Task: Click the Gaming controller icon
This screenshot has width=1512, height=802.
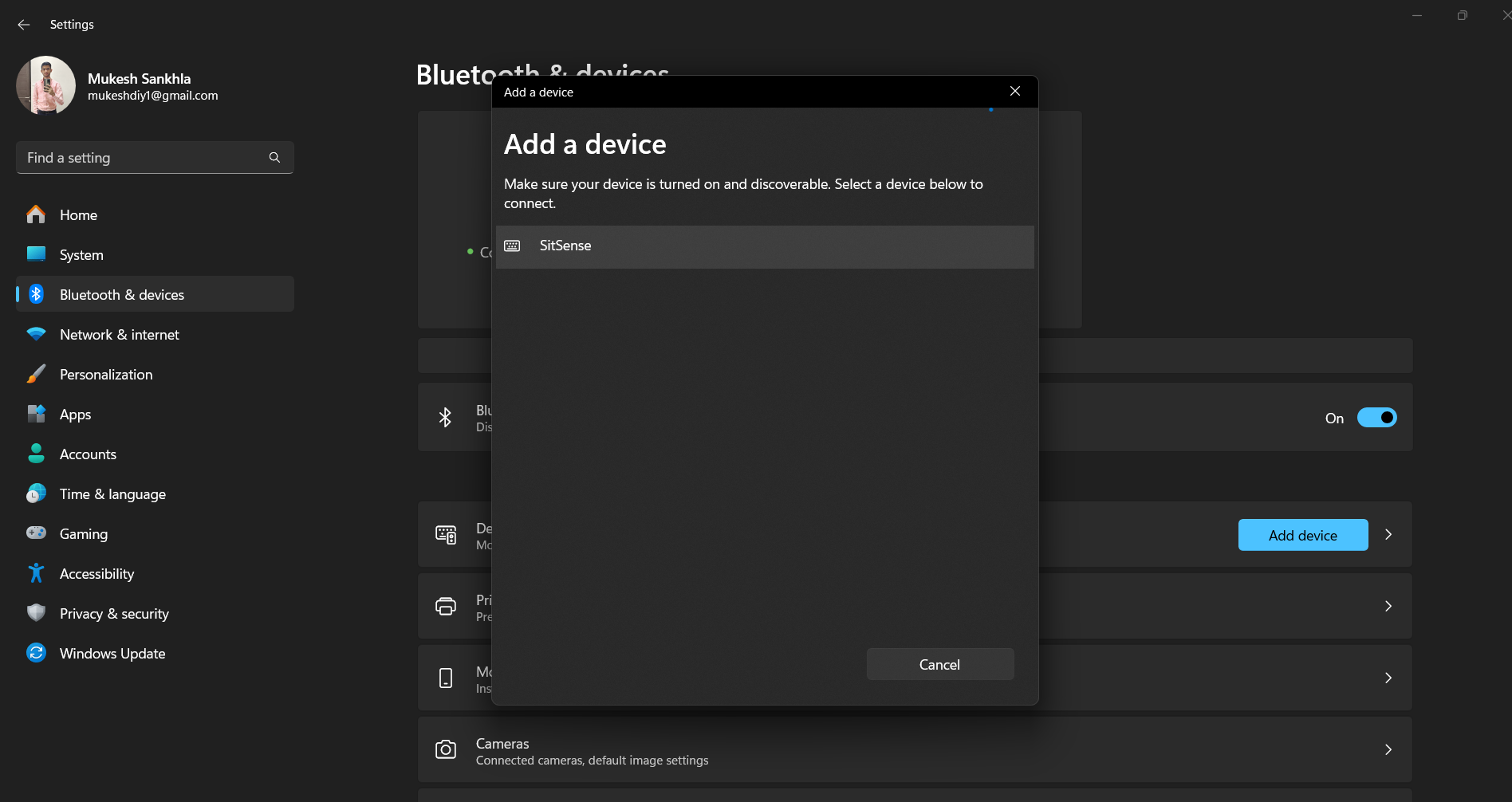Action: (x=36, y=533)
